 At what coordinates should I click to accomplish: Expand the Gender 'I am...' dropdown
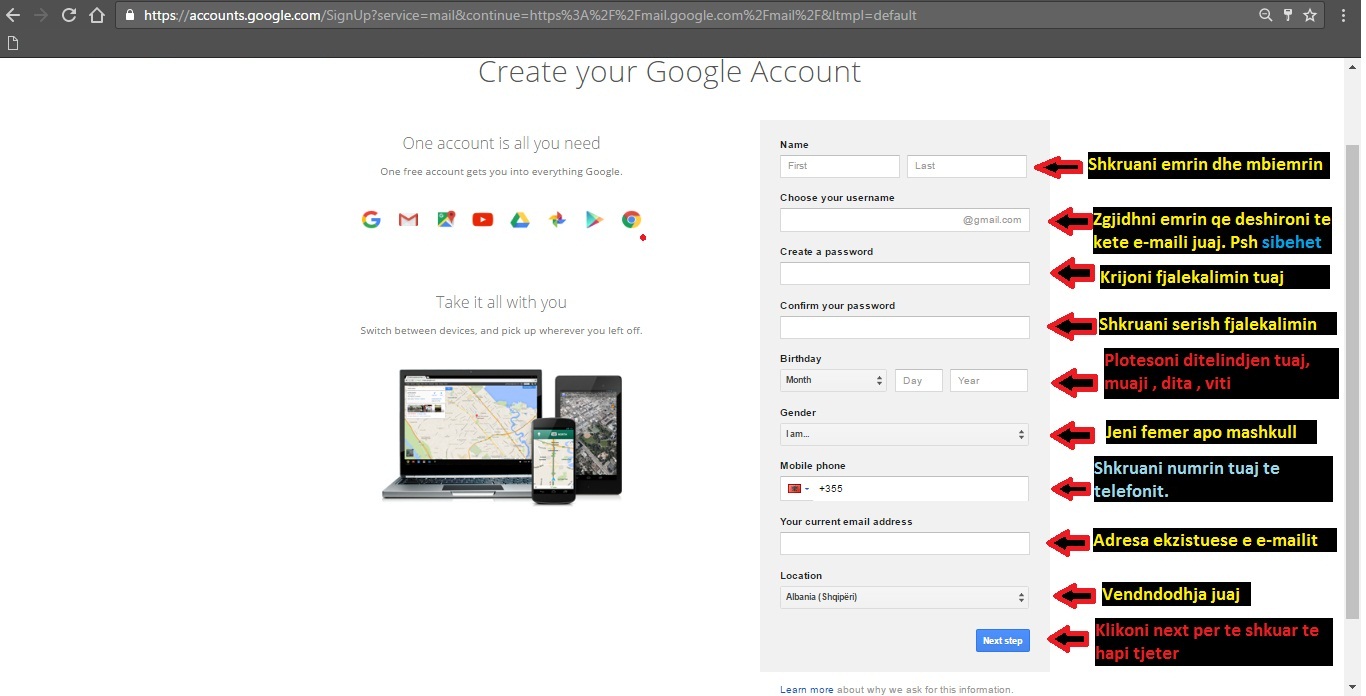coord(905,434)
